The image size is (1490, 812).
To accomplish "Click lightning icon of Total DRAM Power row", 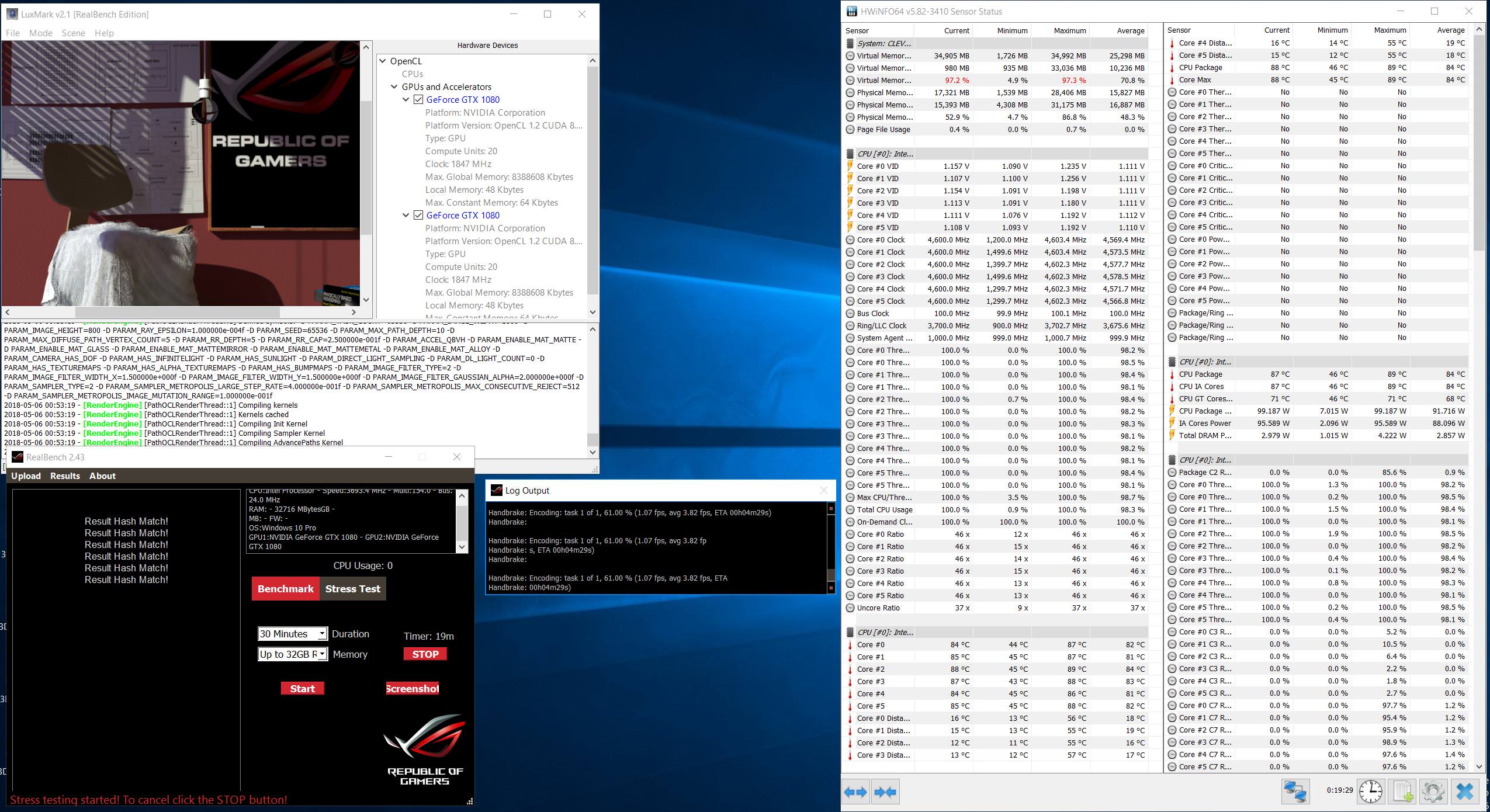I will click(1172, 435).
